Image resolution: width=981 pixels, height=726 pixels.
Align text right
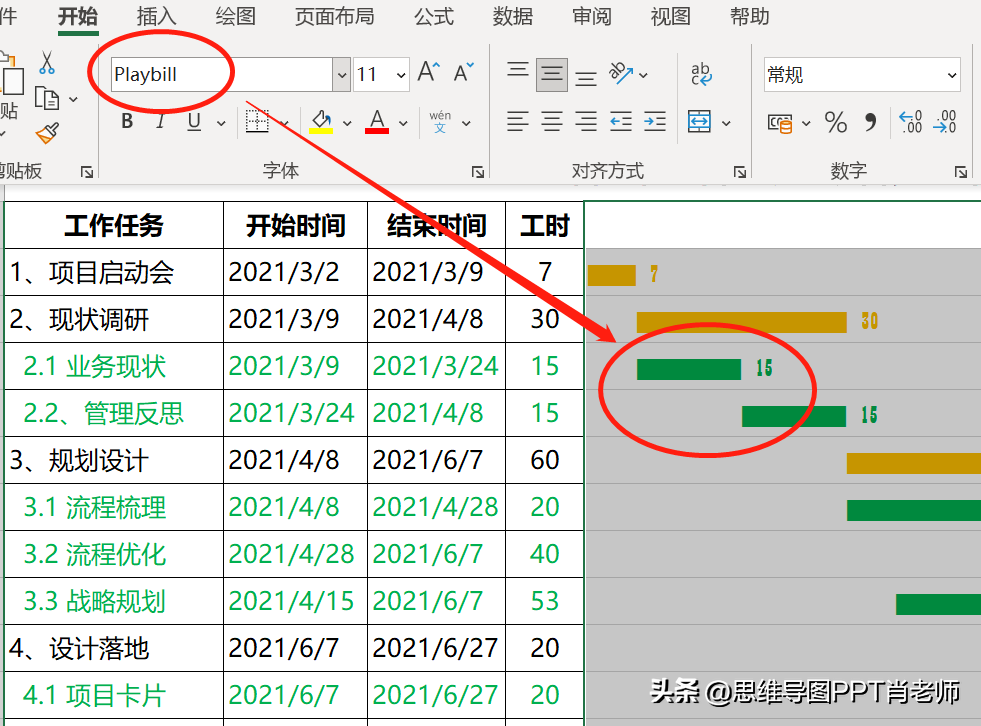point(586,121)
